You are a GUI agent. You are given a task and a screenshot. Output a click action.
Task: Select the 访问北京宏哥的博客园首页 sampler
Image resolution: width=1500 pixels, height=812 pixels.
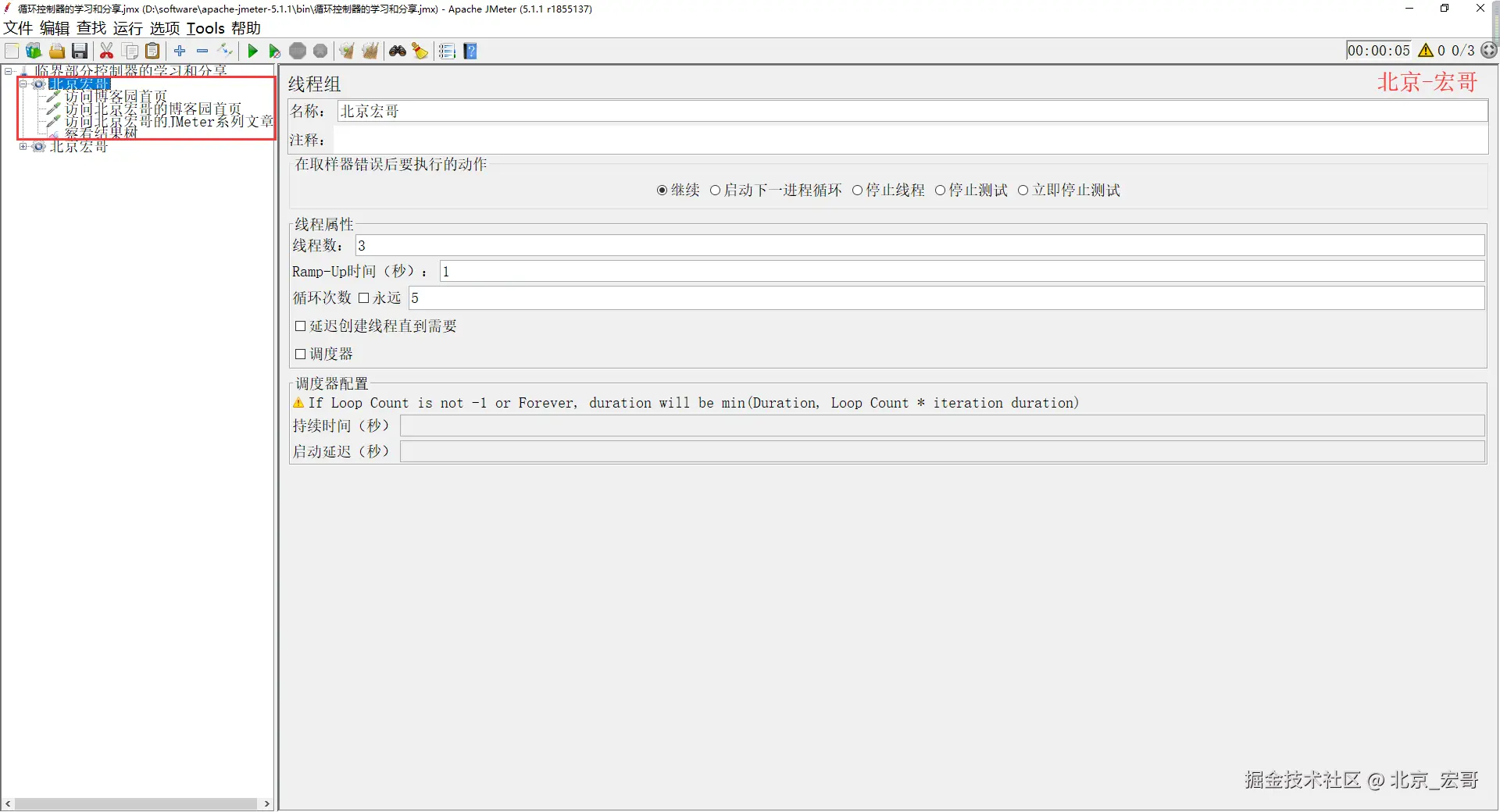[153, 109]
